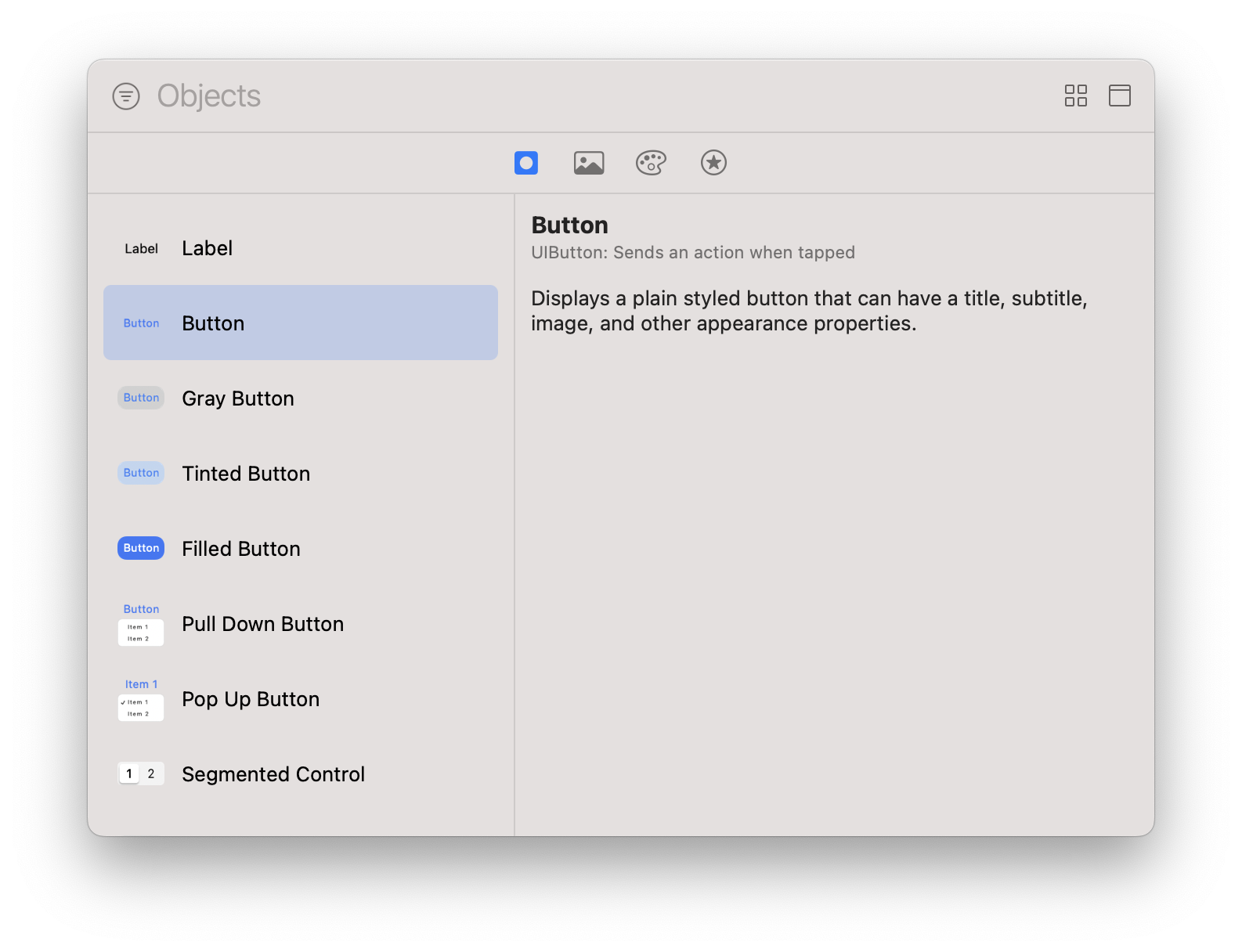
Task: Choose the Pull Down Button row
Action: 301,623
